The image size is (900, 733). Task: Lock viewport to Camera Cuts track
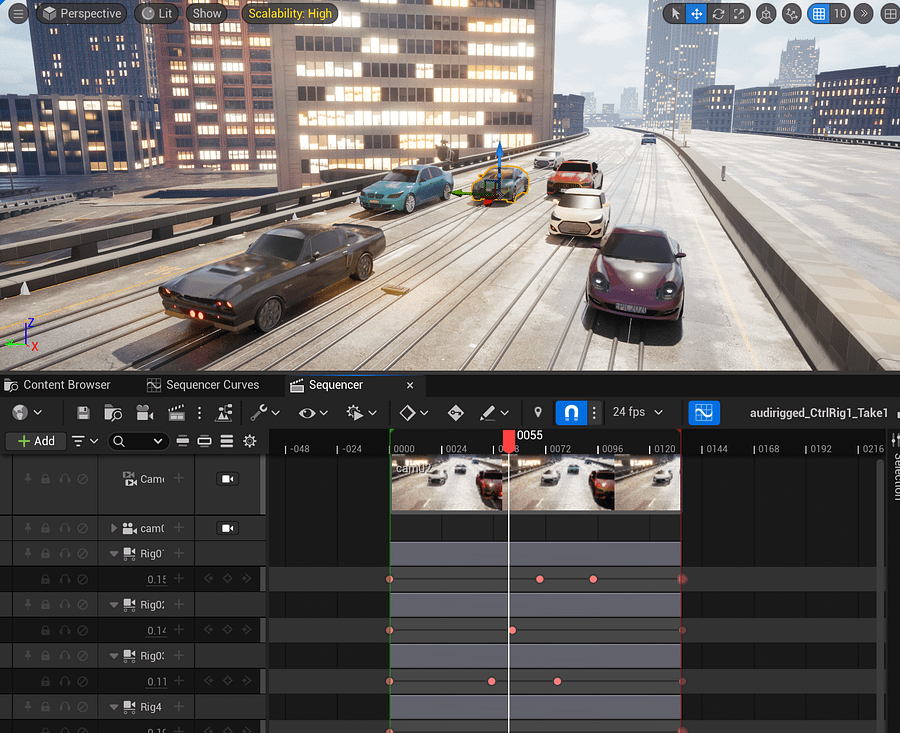pyautogui.click(x=228, y=479)
